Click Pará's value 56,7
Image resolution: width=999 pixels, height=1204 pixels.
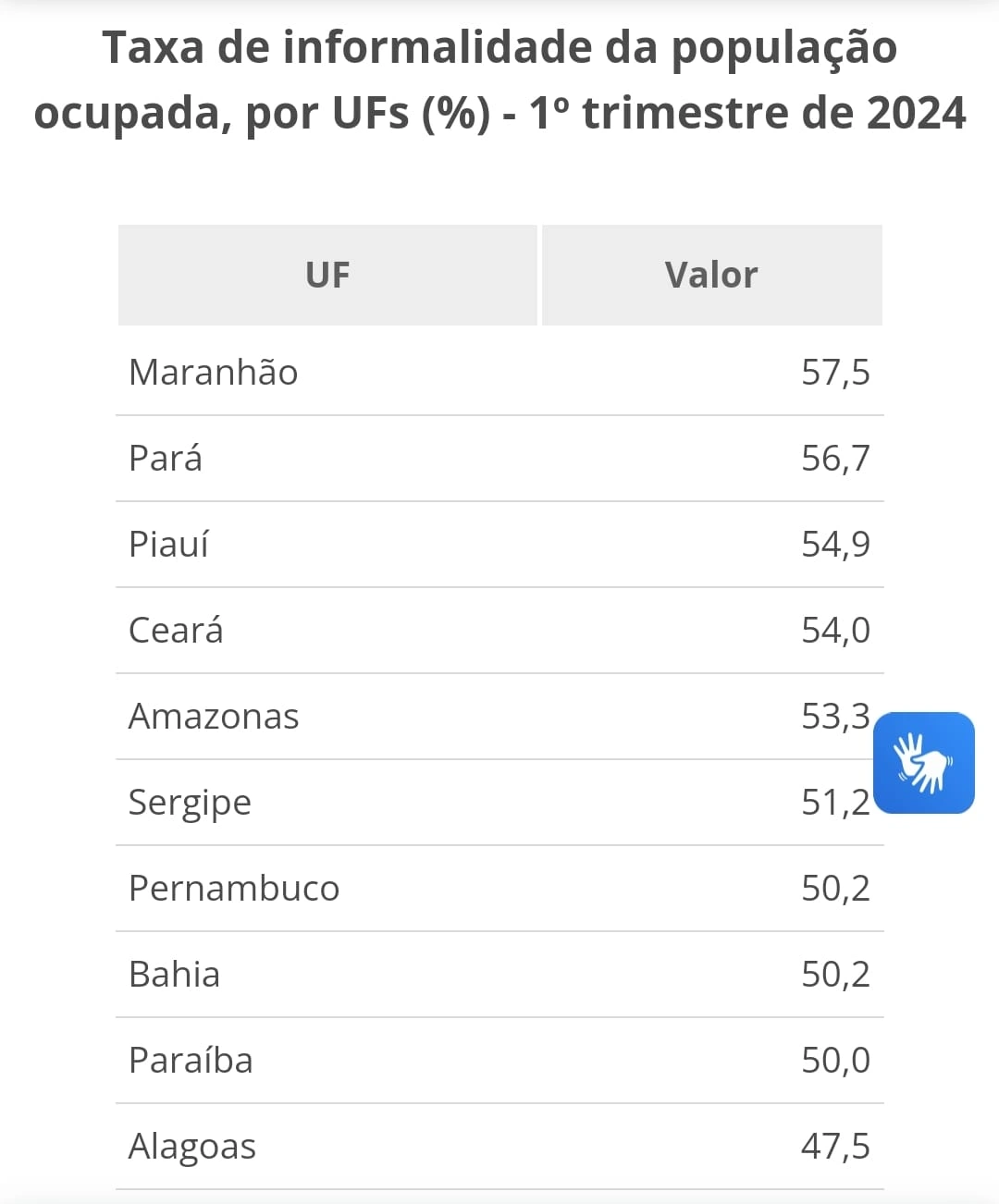tap(835, 459)
